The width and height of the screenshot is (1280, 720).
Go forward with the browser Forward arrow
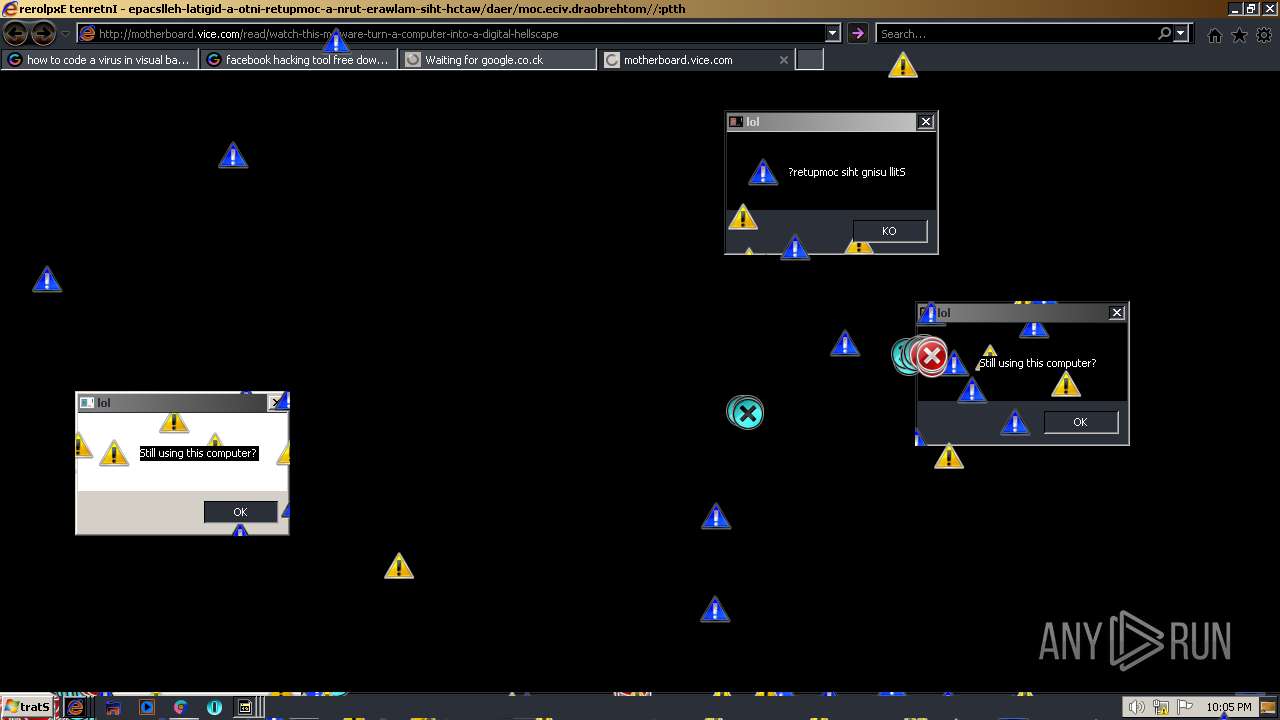[x=43, y=34]
